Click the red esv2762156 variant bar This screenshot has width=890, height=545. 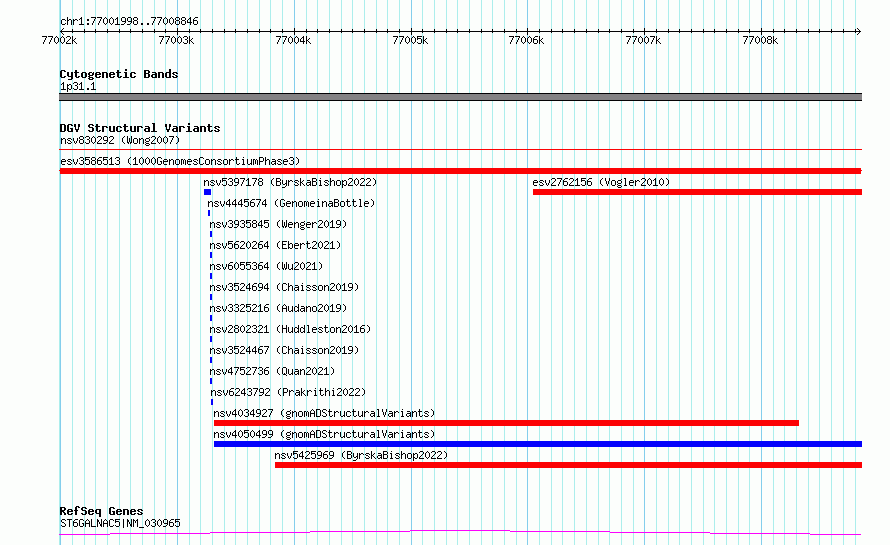(697, 192)
